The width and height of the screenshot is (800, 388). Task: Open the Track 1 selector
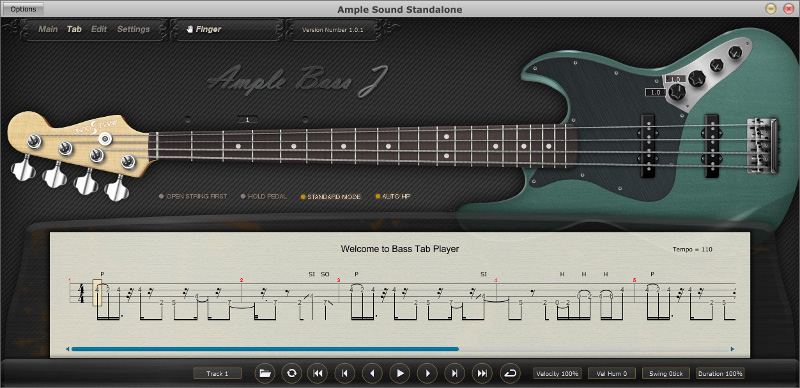(217, 373)
